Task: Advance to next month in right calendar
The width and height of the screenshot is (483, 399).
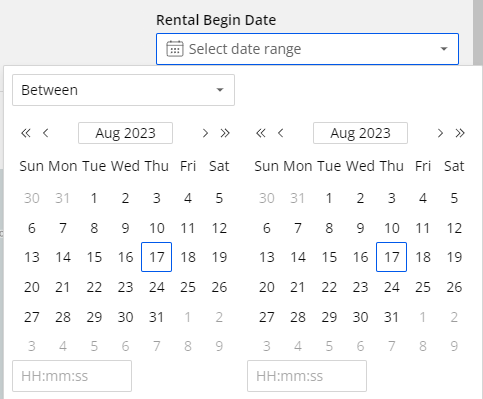Action: click(x=440, y=133)
